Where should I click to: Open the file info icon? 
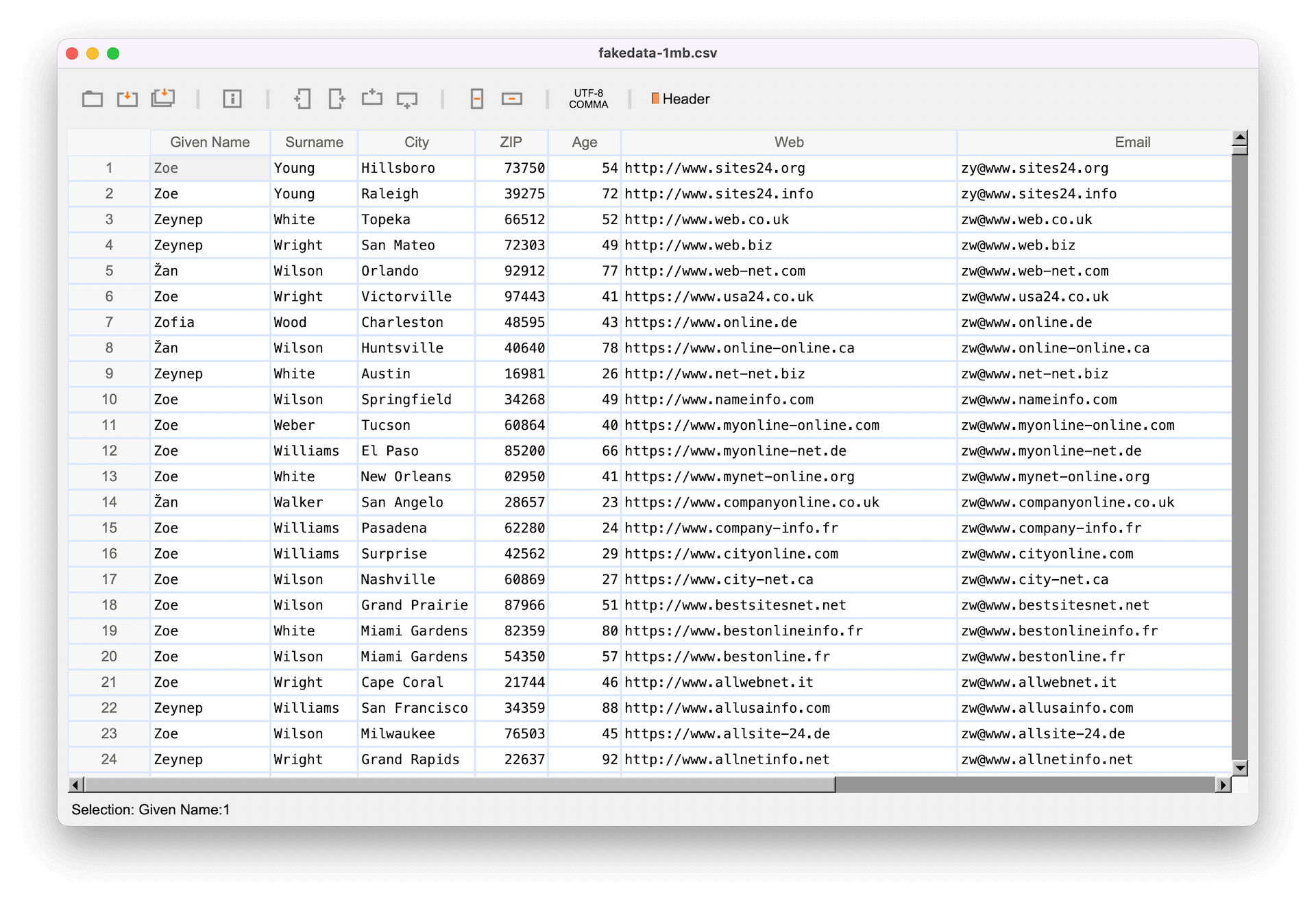pyautogui.click(x=232, y=99)
